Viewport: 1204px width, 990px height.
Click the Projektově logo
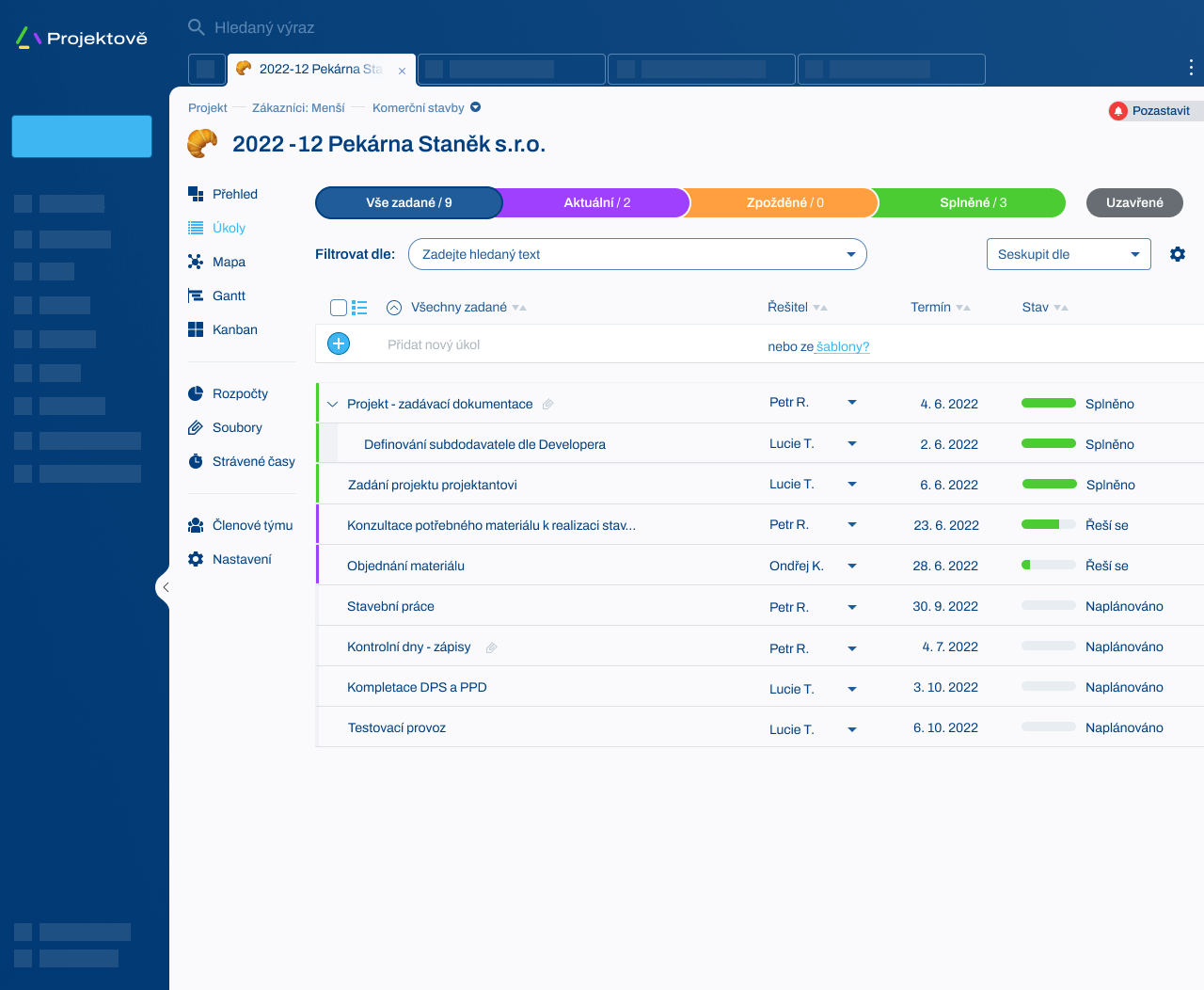[83, 38]
